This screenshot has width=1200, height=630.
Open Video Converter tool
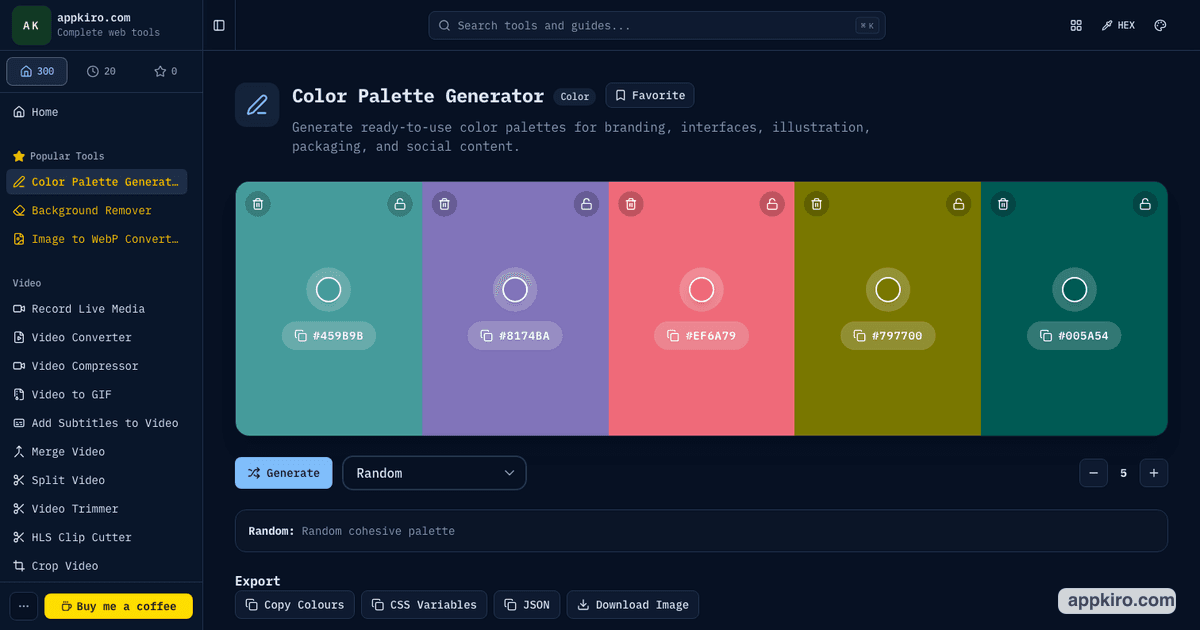[96, 337]
